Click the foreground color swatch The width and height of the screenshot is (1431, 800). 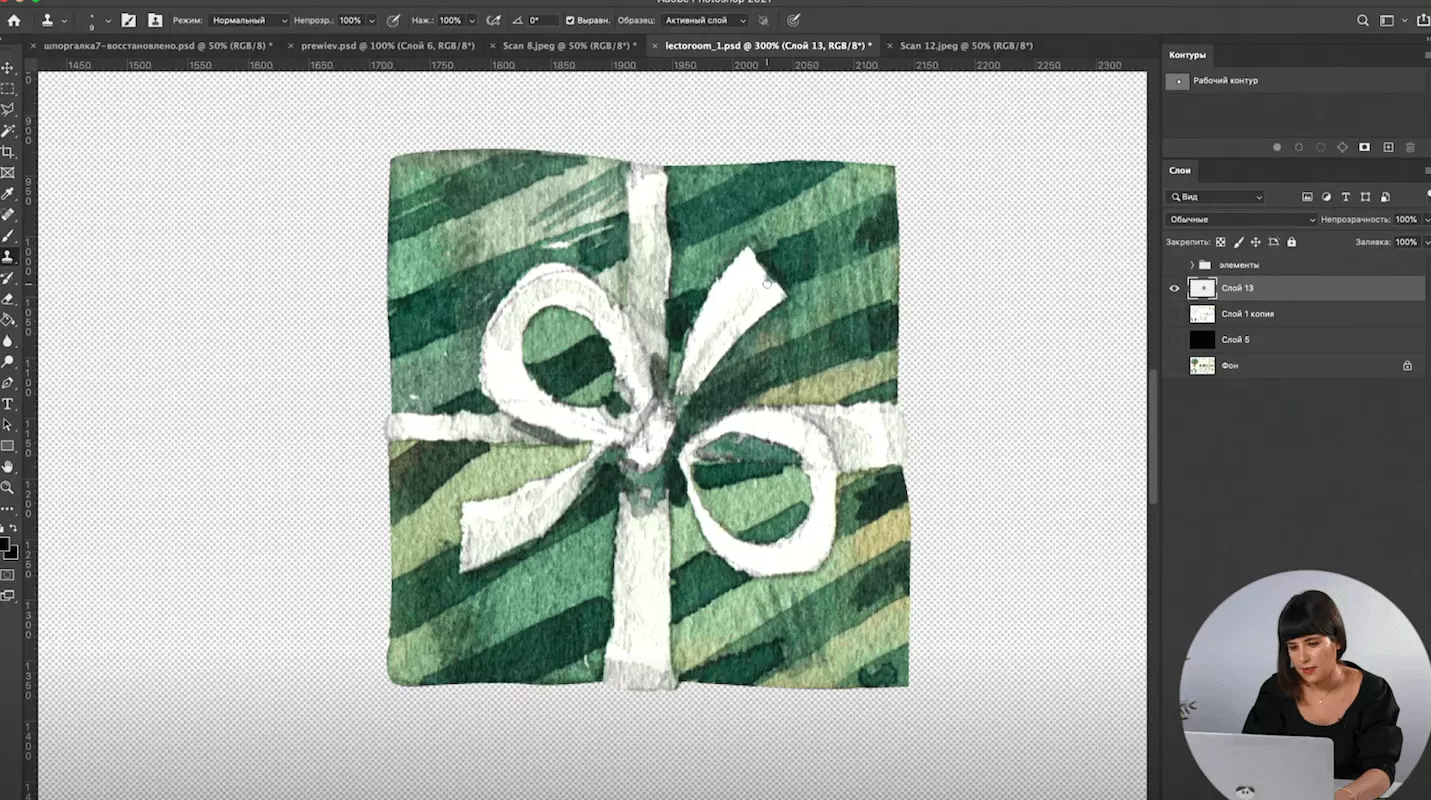pyautogui.click(x=5, y=546)
